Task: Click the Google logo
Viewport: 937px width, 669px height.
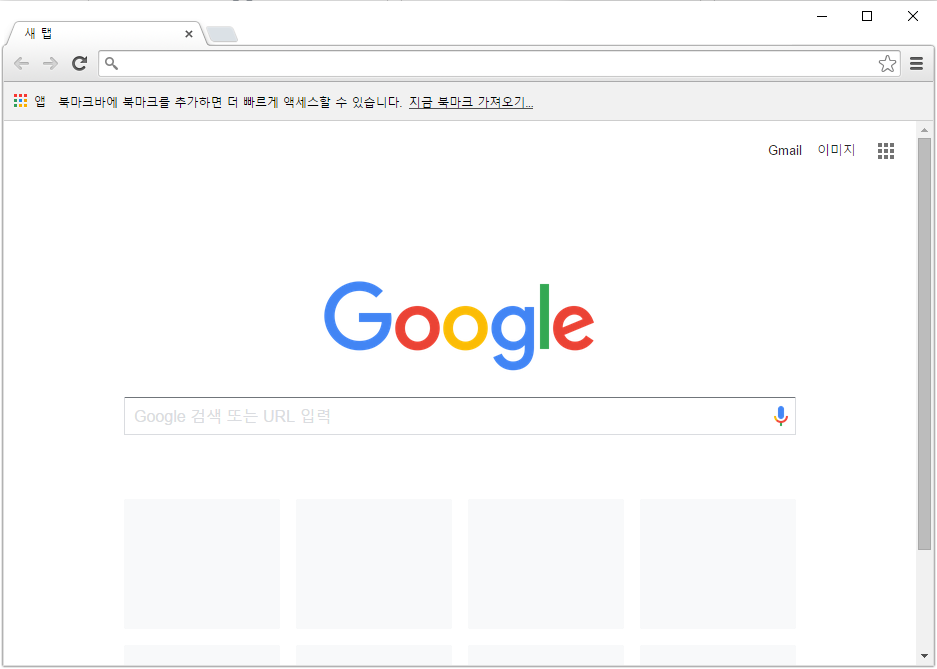Action: coord(459,326)
